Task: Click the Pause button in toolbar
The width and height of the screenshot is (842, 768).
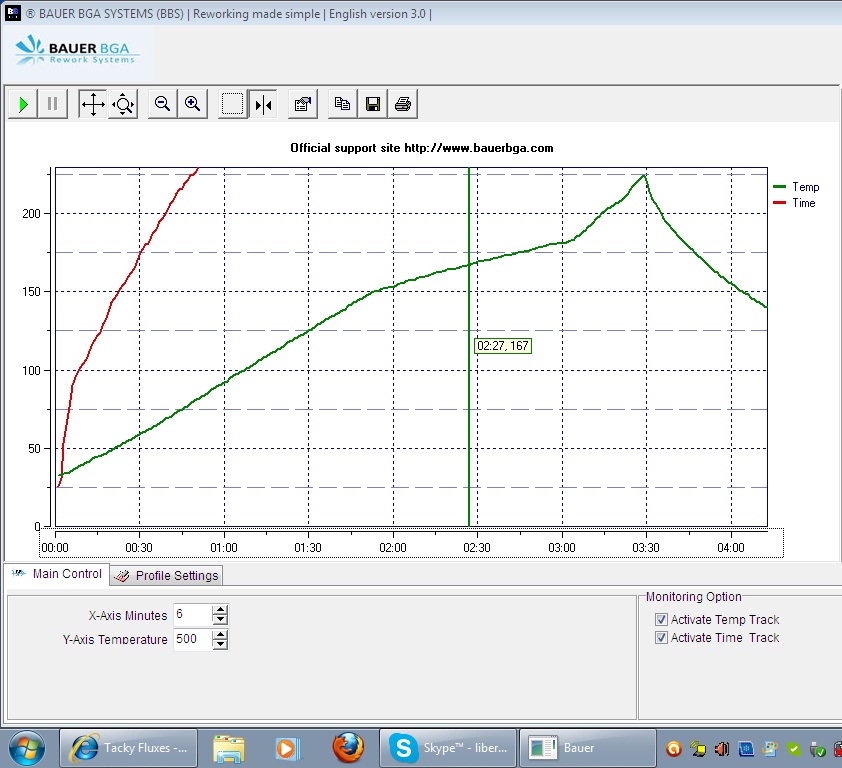Action: tap(53, 104)
